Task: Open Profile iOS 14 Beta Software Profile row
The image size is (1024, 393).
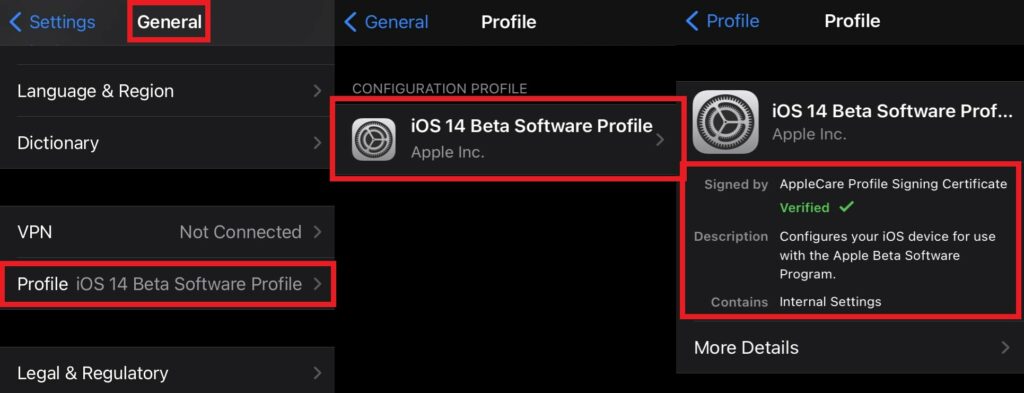Action: 167,284
